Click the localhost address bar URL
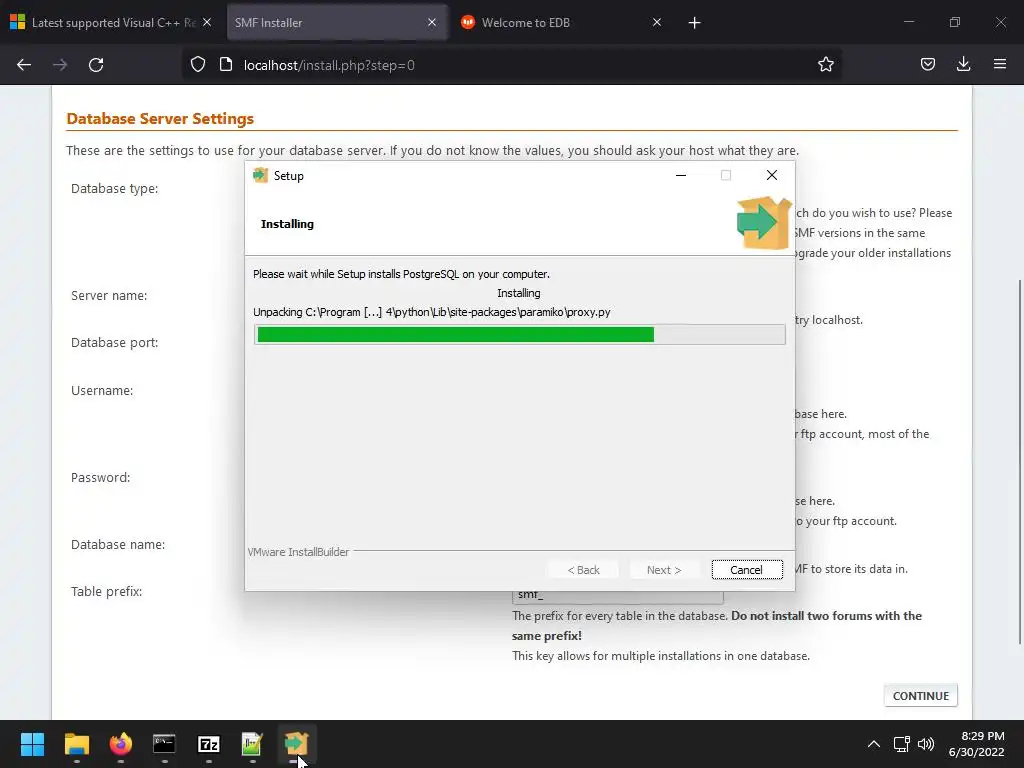1024x768 pixels. coord(329,65)
